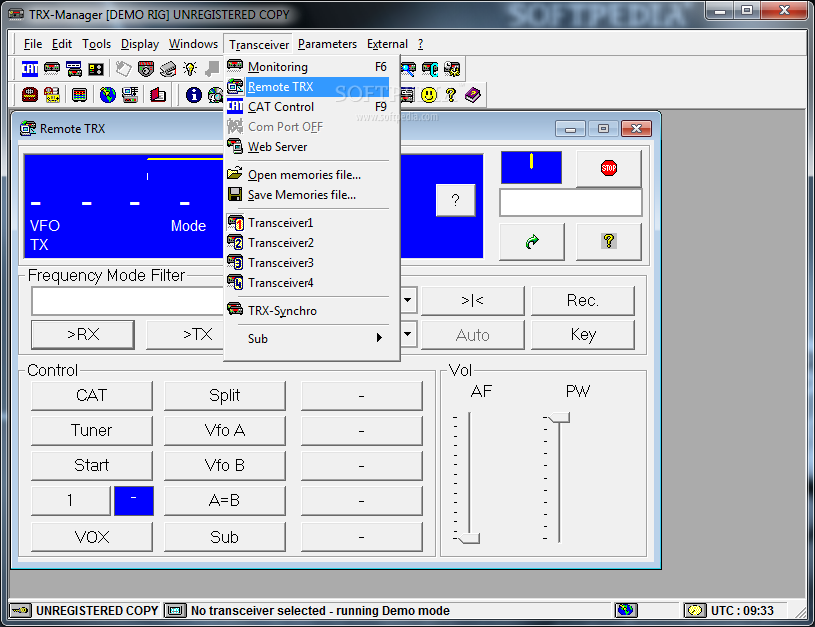Select Vfo A
The width and height of the screenshot is (815, 627).
(225, 430)
